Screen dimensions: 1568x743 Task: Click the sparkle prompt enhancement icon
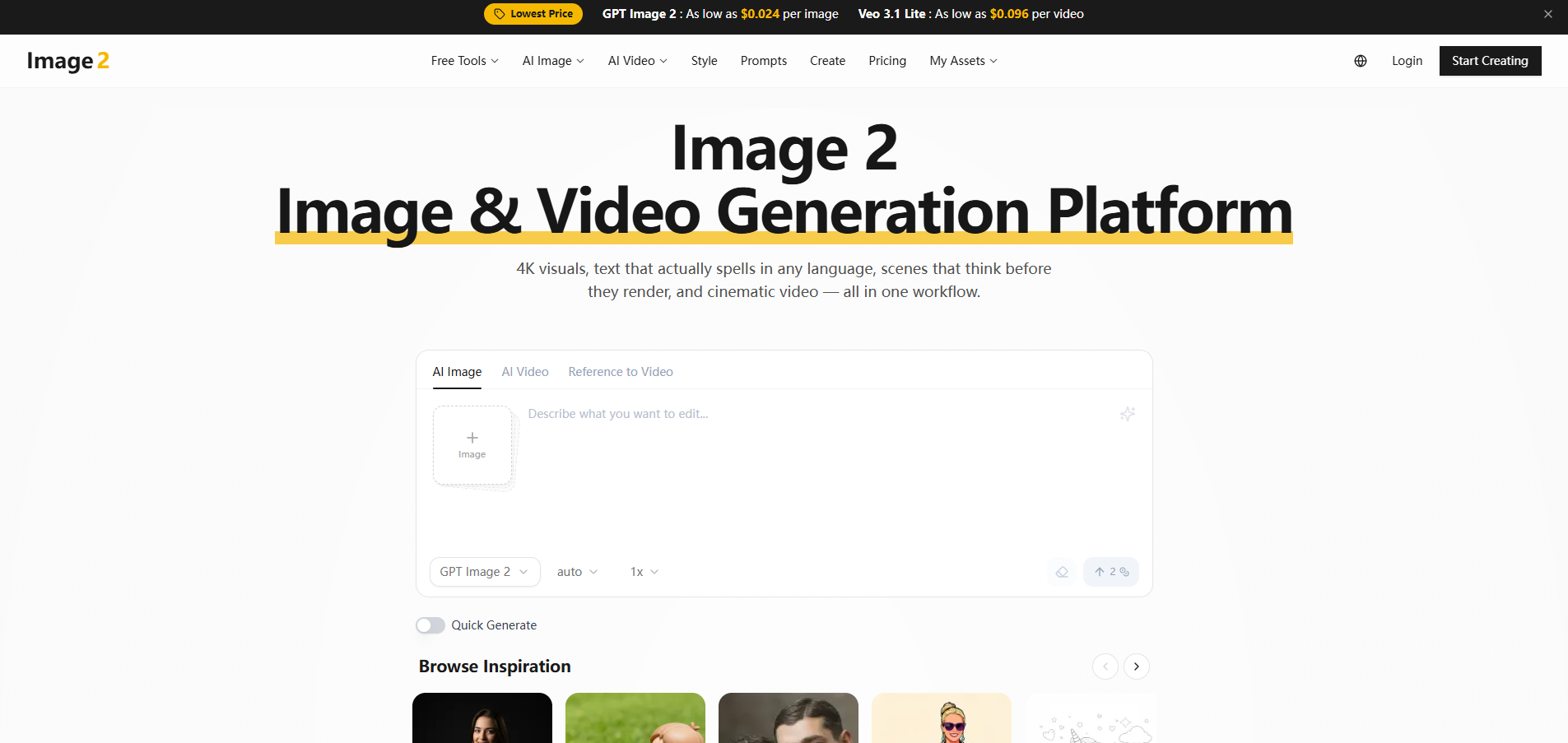(1128, 414)
